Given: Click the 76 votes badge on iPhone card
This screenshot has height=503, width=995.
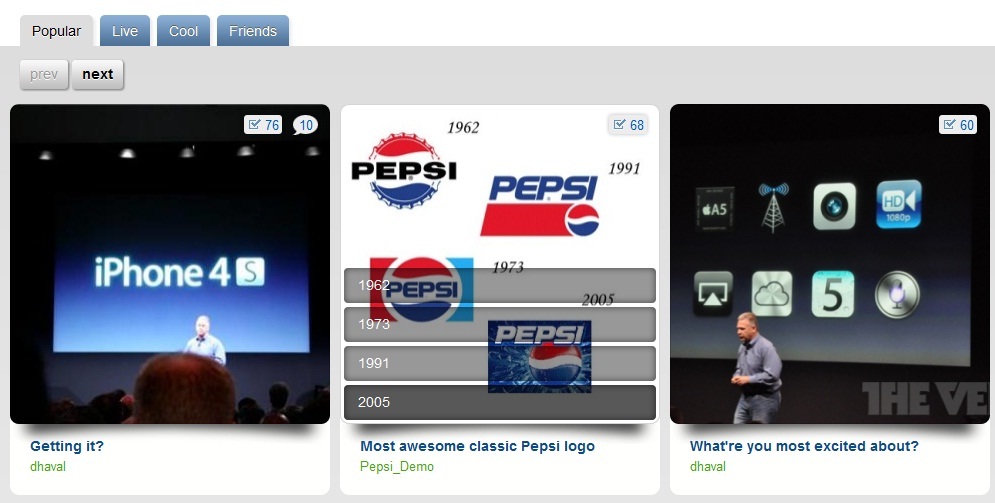Looking at the screenshot, I should coord(263,125).
